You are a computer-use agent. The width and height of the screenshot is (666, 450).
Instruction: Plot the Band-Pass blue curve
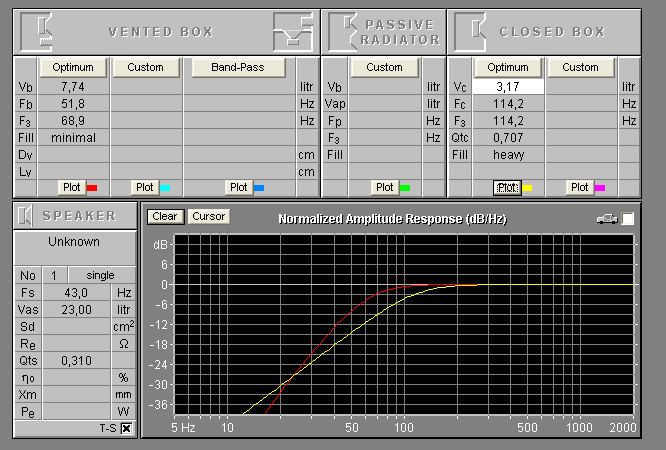pyautogui.click(x=238, y=187)
